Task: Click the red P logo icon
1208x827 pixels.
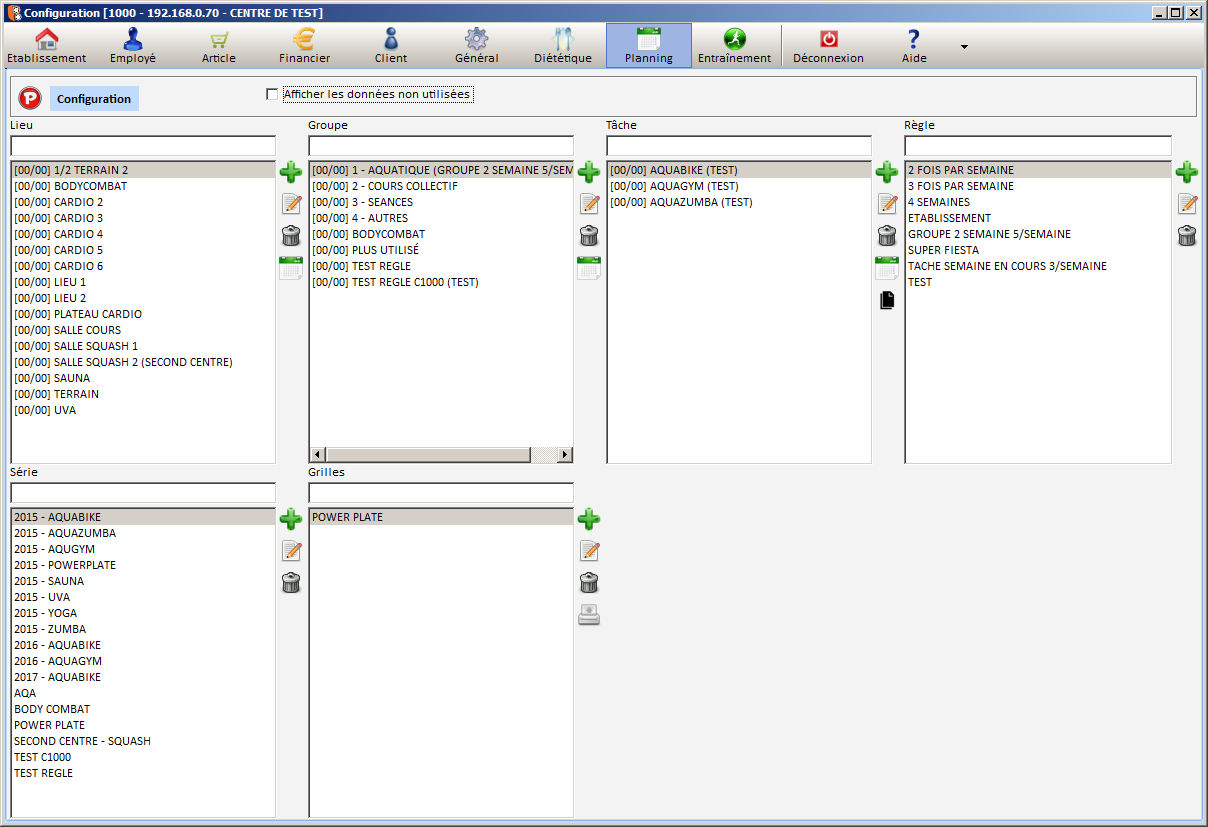Action: [x=30, y=98]
